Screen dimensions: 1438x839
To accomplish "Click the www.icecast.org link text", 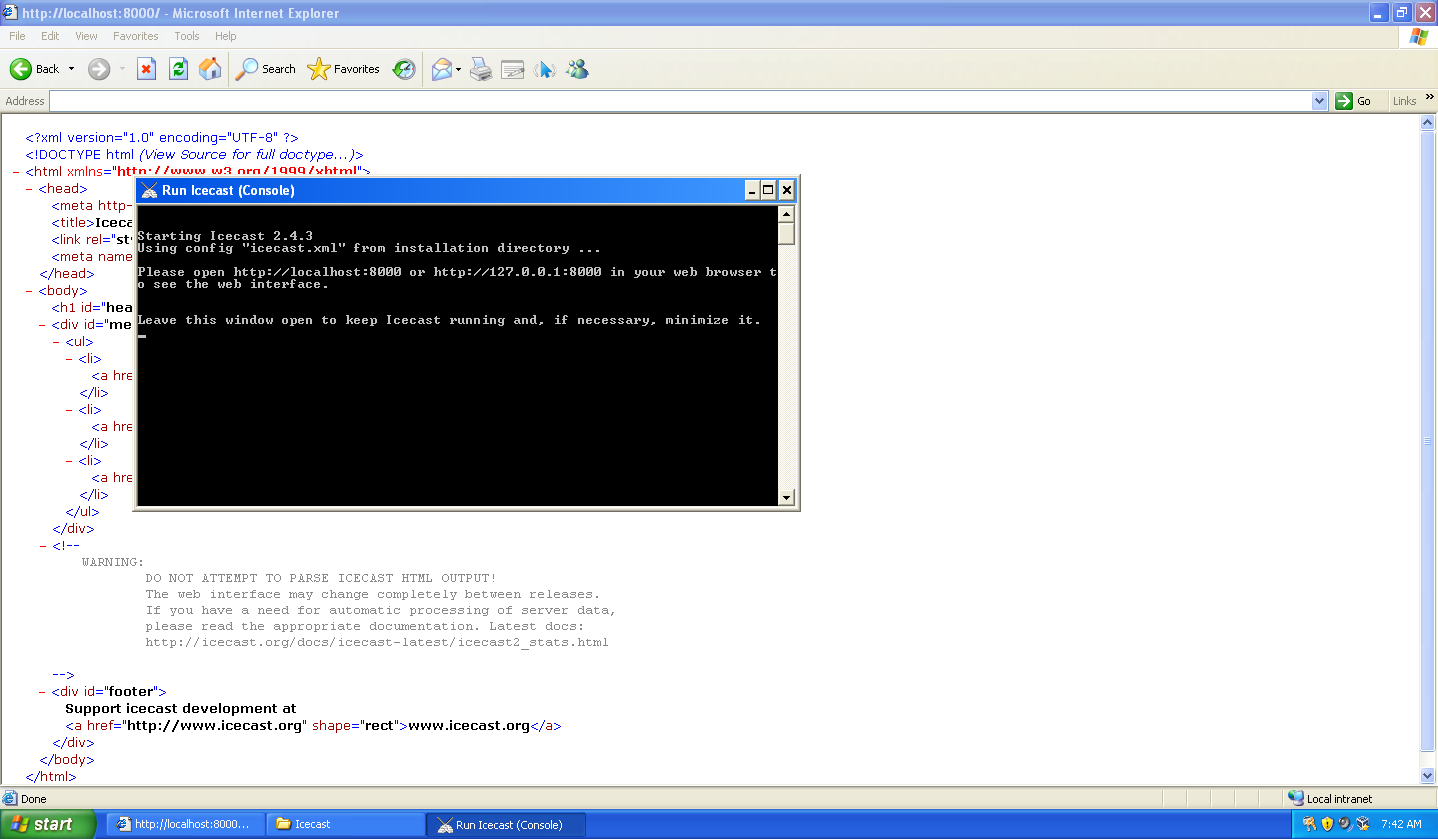I will [469, 726].
